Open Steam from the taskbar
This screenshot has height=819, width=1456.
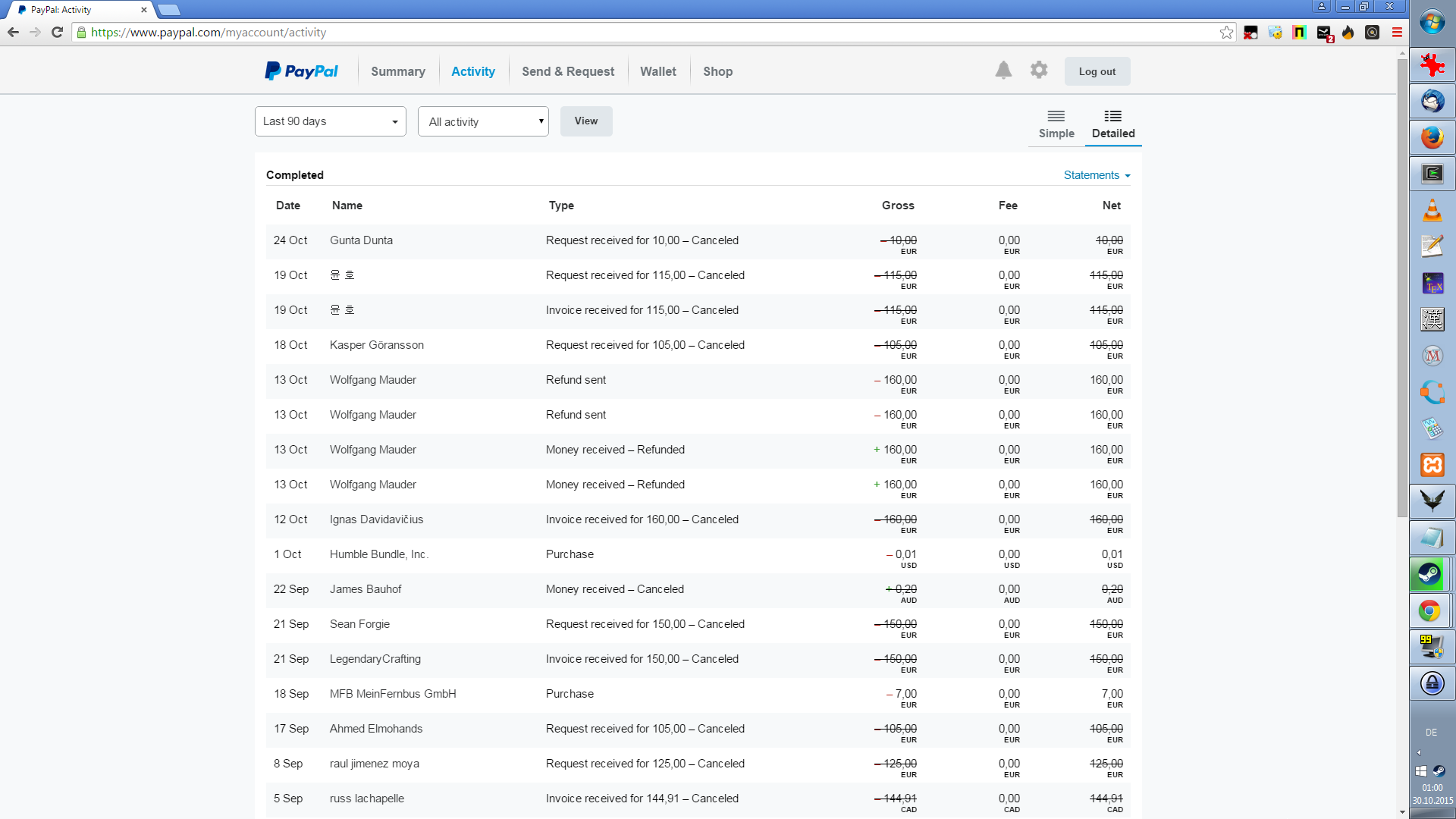click(x=1431, y=574)
